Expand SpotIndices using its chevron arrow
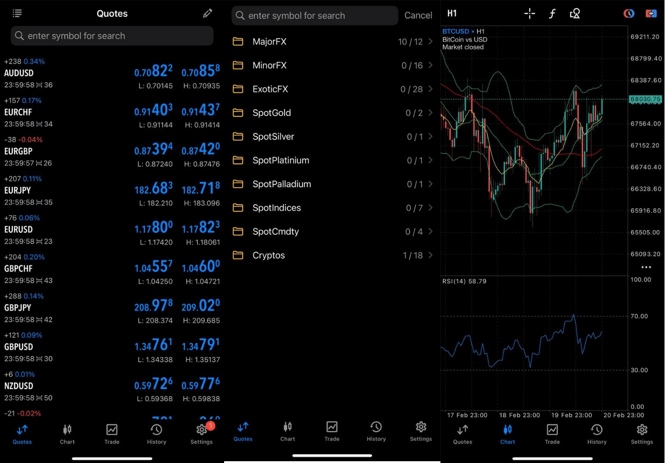 pos(430,208)
